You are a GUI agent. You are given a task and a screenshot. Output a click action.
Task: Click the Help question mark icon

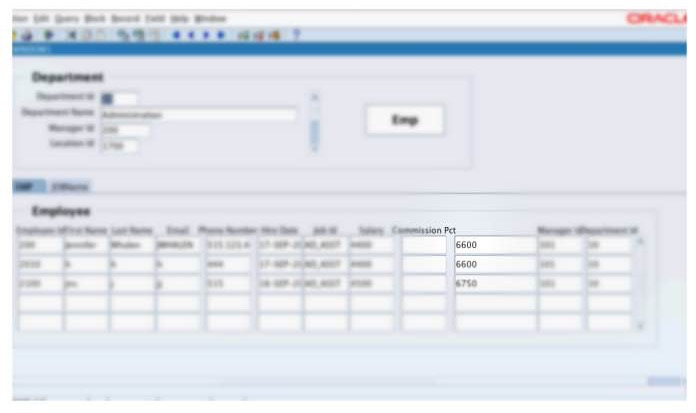click(x=297, y=34)
